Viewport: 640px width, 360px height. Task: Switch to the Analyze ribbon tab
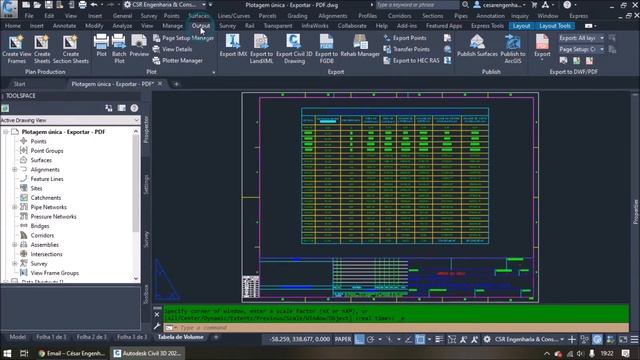(122, 26)
